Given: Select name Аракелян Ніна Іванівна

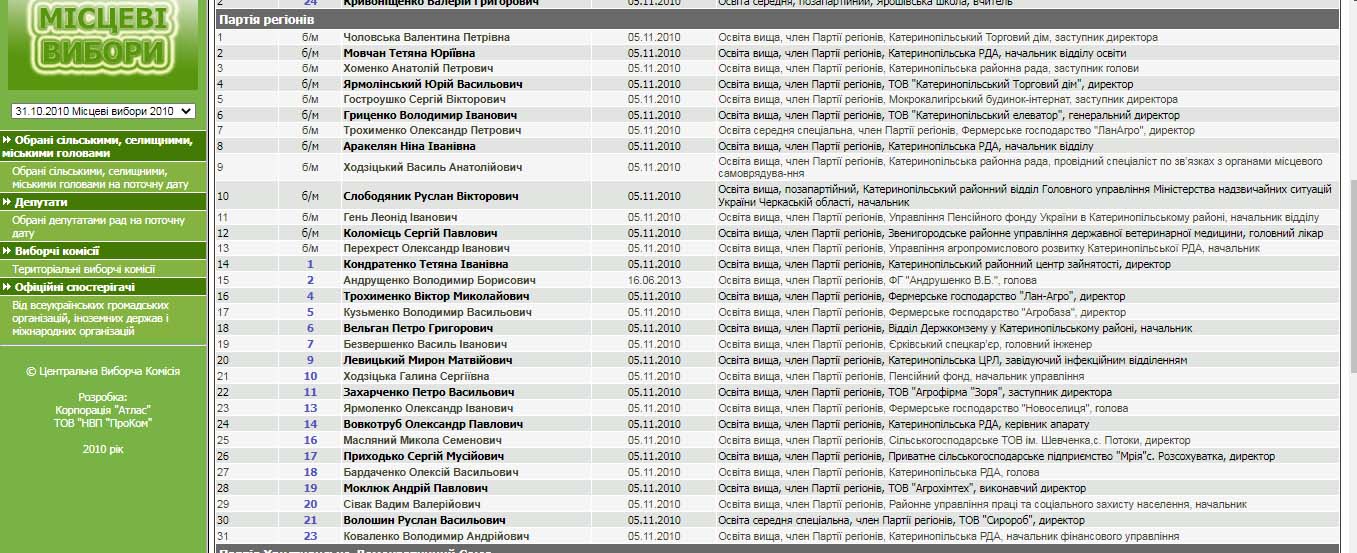Looking at the screenshot, I should (410, 146).
